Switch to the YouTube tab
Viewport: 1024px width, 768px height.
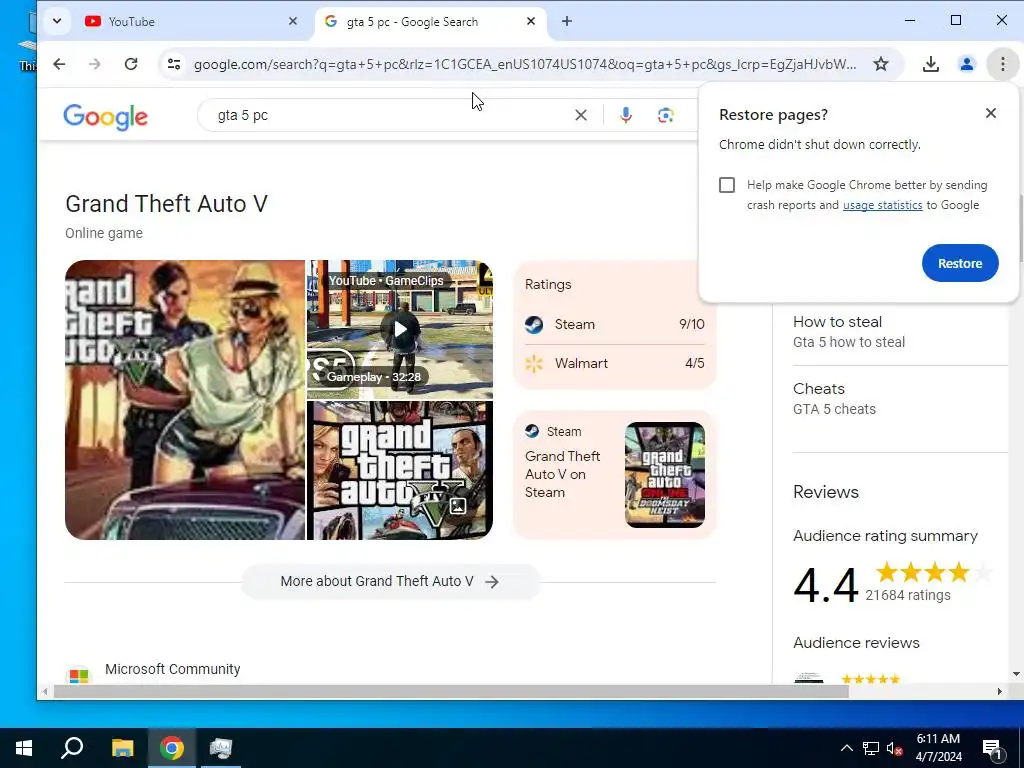[x=189, y=22]
